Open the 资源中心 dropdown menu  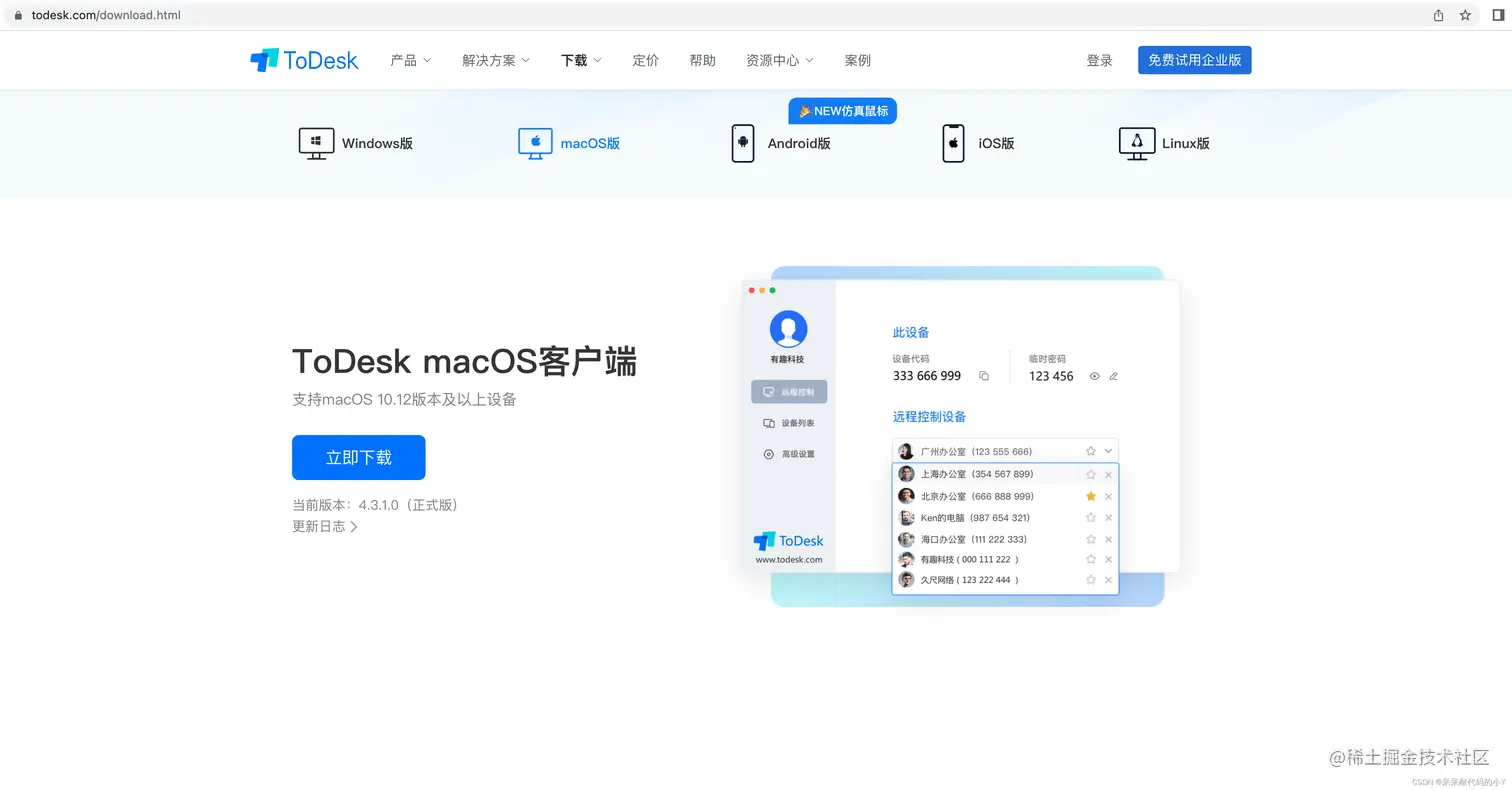point(779,60)
